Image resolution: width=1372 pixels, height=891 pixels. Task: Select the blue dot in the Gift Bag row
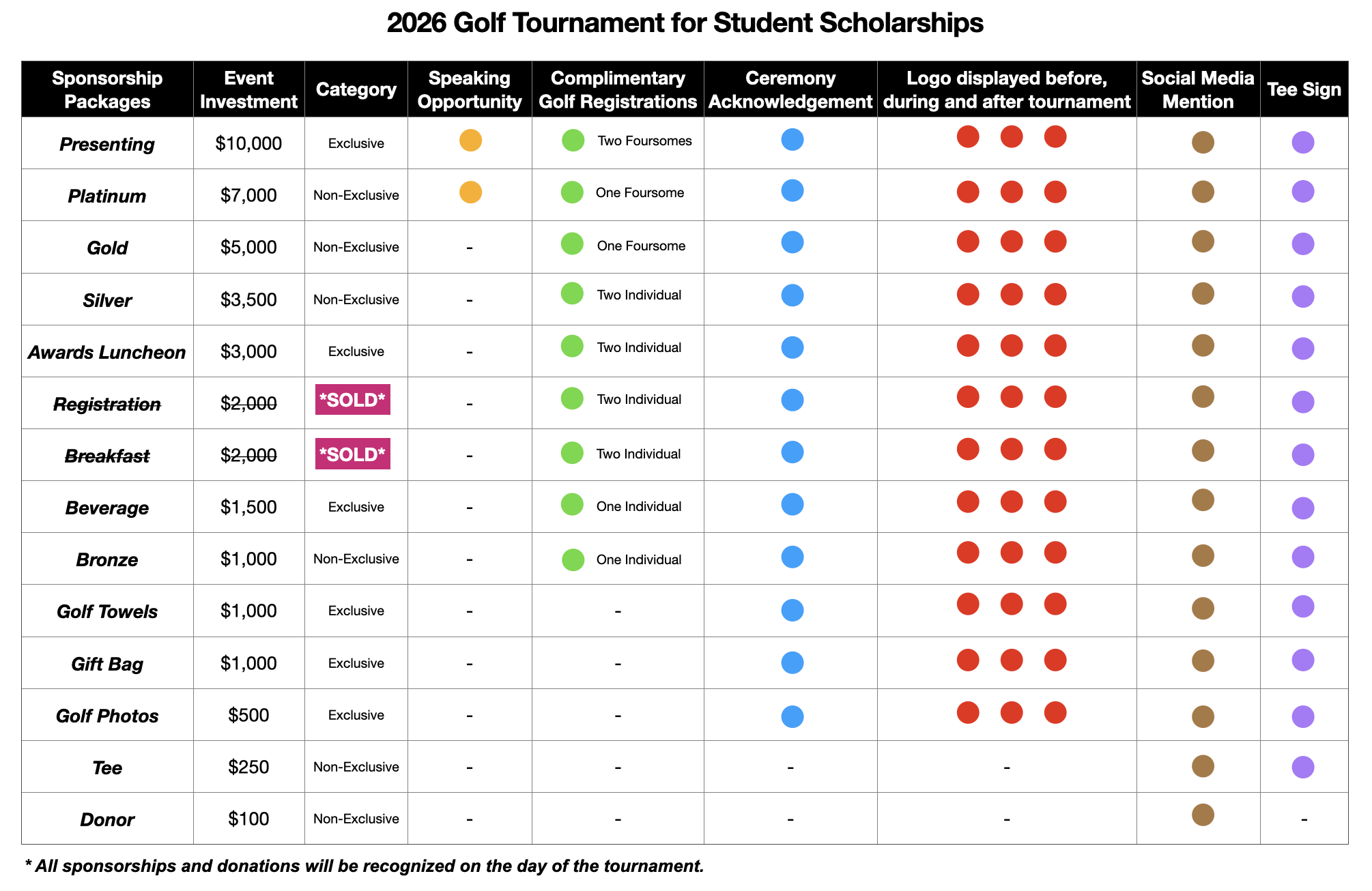[792, 662]
